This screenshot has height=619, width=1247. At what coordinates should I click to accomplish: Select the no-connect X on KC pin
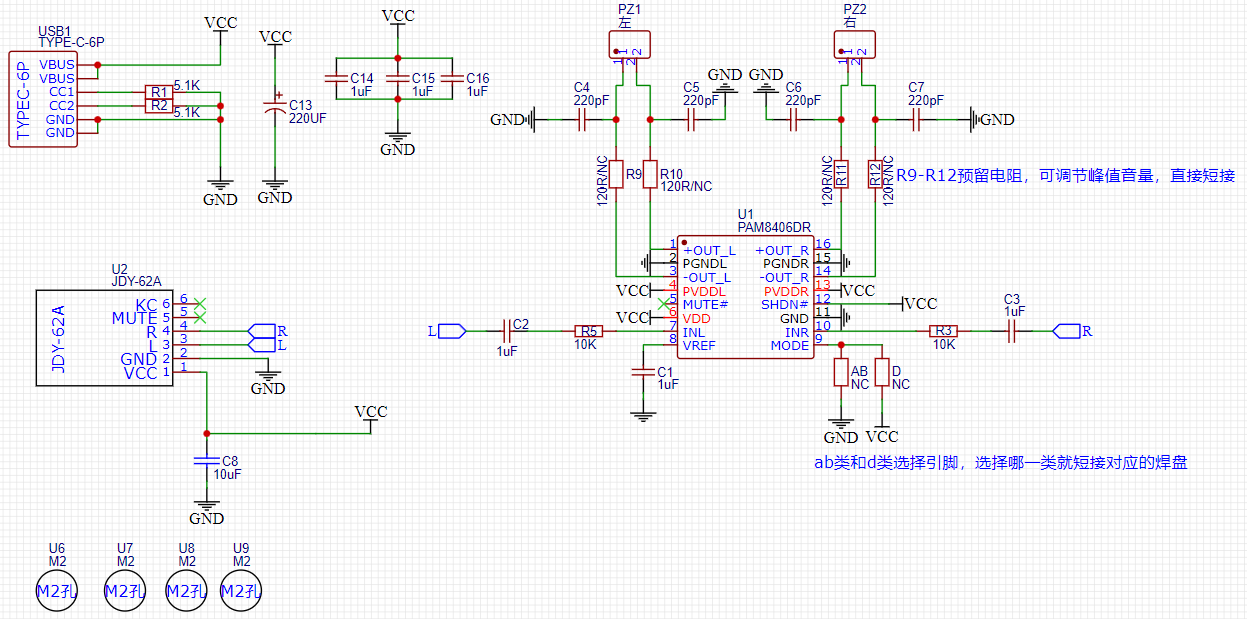point(200,302)
